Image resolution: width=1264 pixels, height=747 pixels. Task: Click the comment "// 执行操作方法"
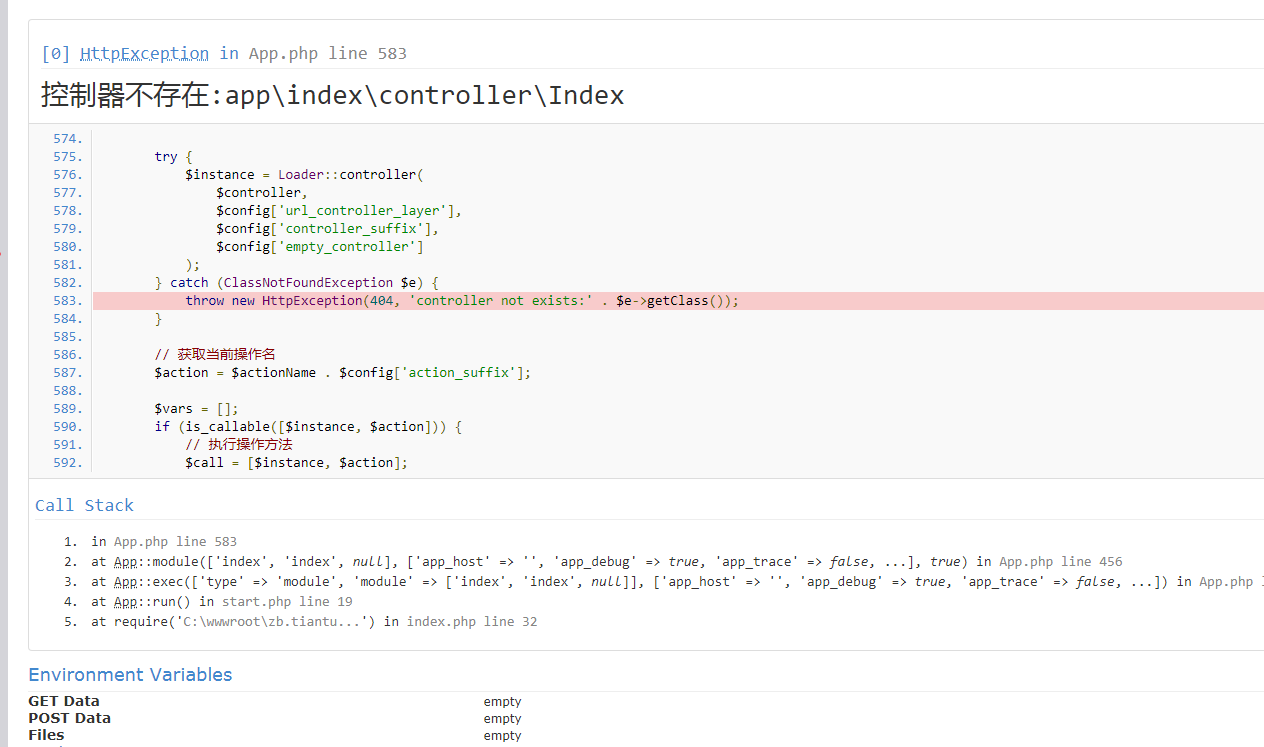pyautogui.click(x=239, y=445)
